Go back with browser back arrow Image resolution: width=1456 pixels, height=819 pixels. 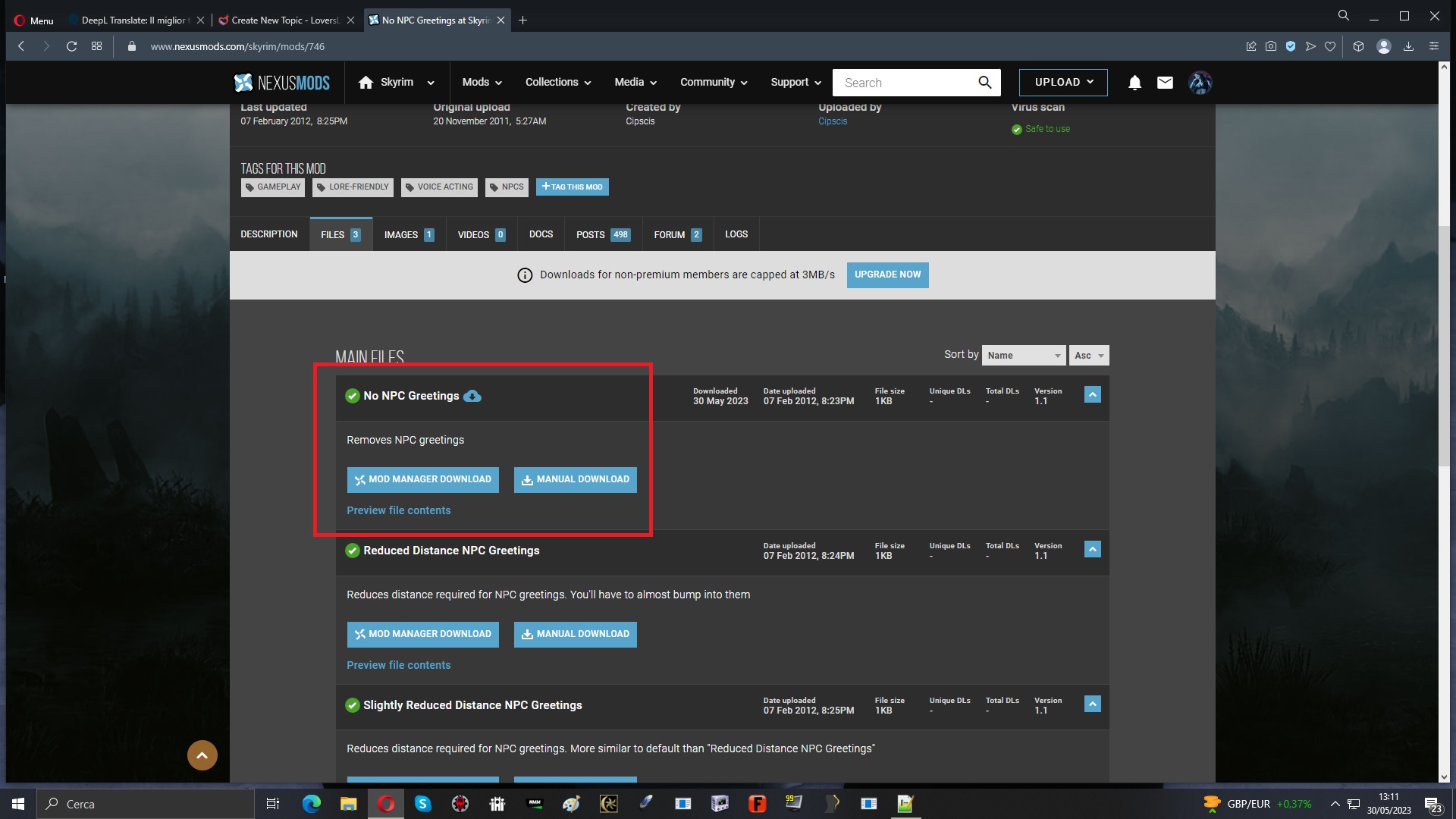click(21, 46)
